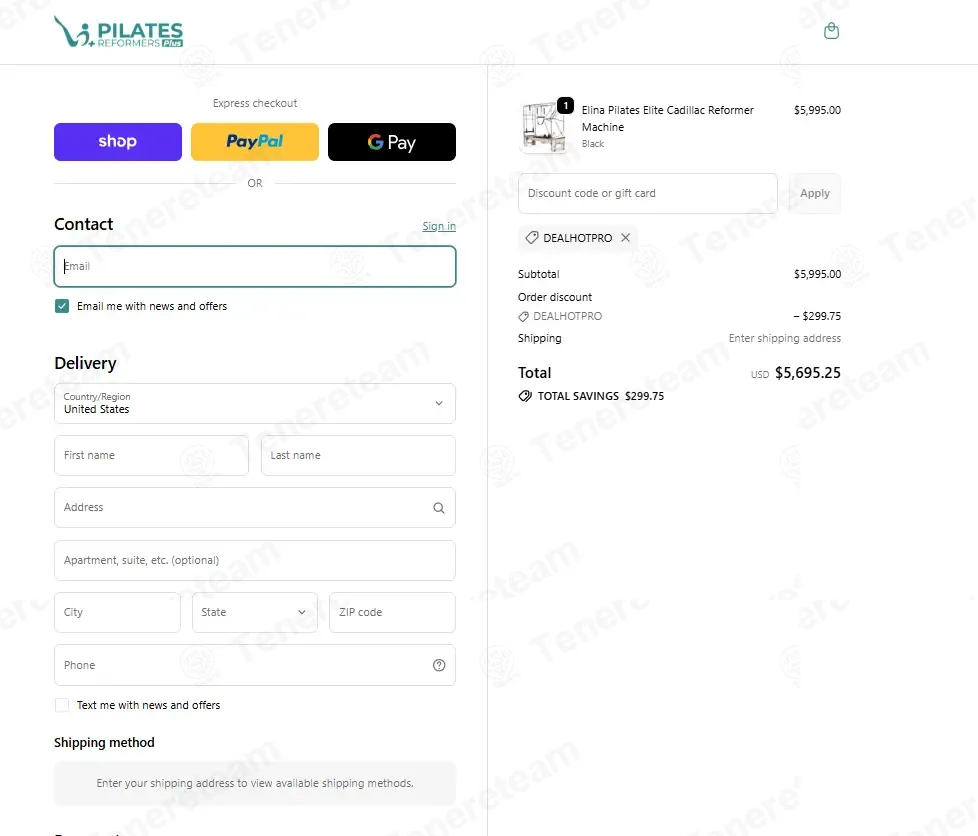Click the Apply discount button
This screenshot has width=978, height=836.
[815, 193]
